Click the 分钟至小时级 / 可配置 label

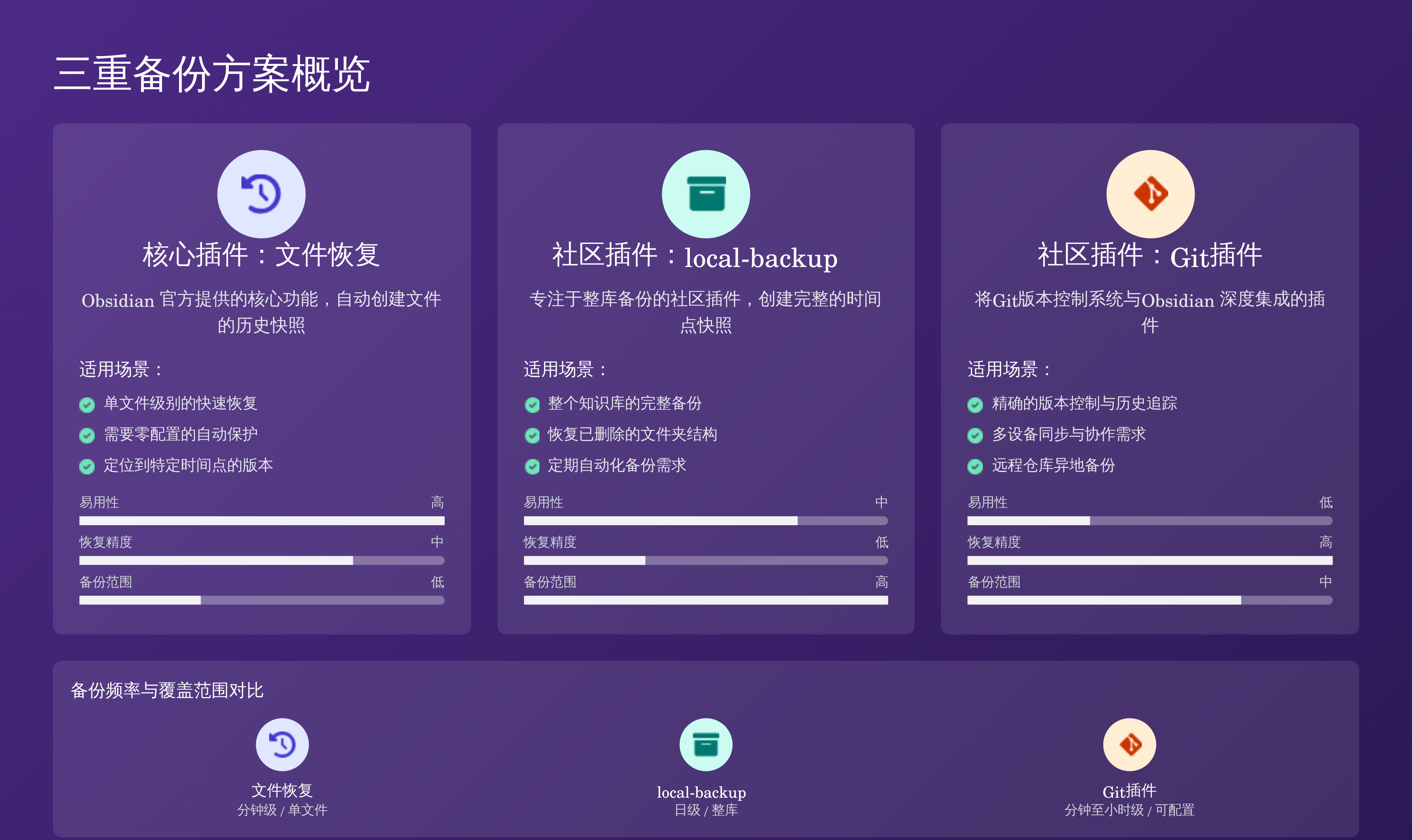click(x=1129, y=810)
